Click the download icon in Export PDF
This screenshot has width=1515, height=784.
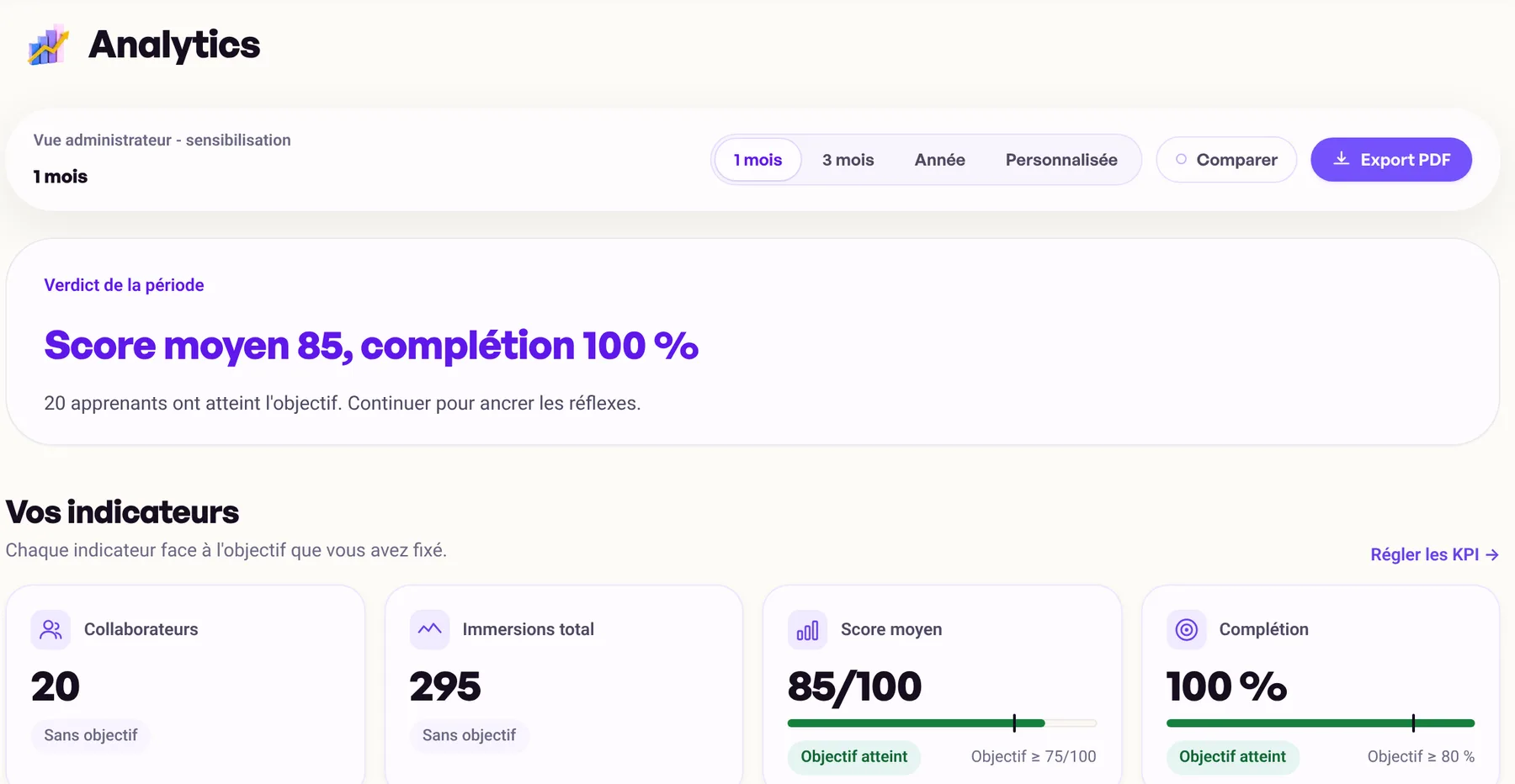click(1342, 159)
